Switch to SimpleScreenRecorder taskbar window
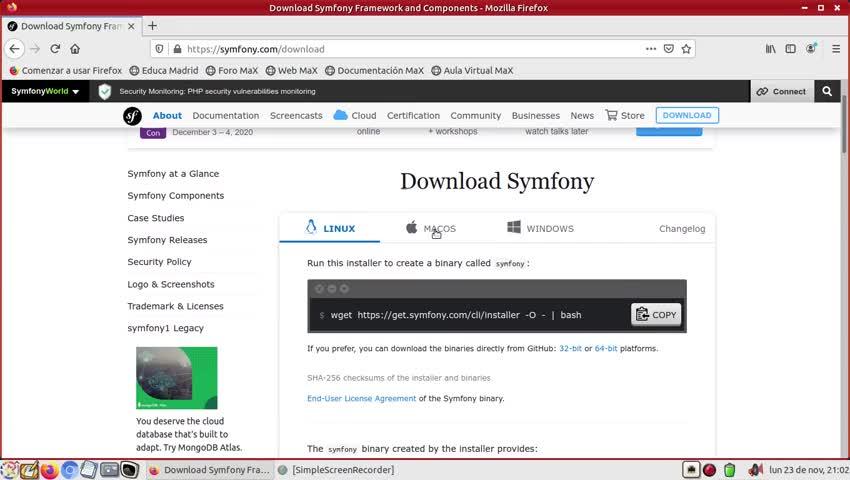 [335, 470]
